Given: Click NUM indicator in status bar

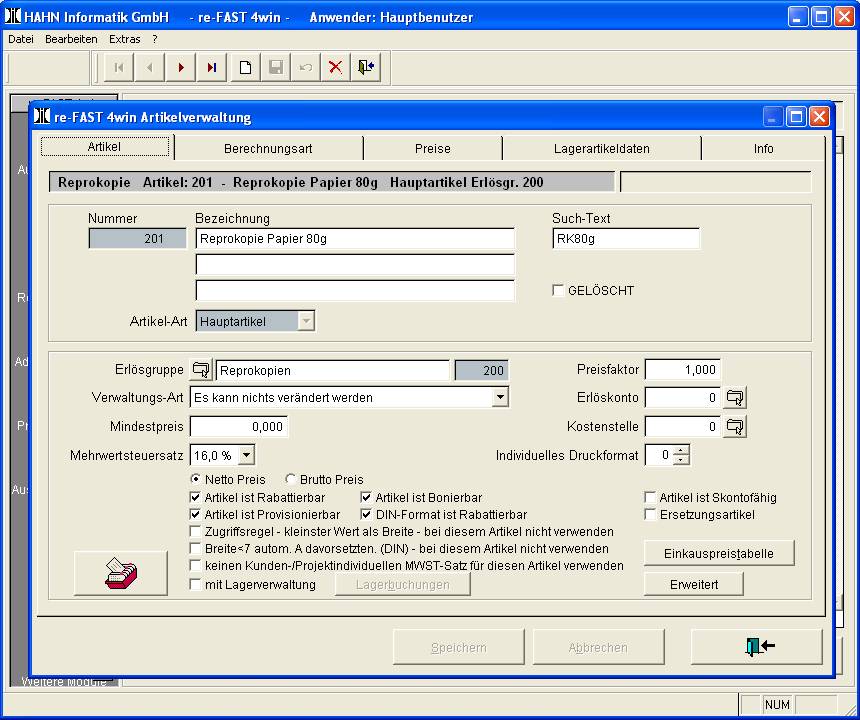Looking at the screenshot, I should (x=777, y=704).
